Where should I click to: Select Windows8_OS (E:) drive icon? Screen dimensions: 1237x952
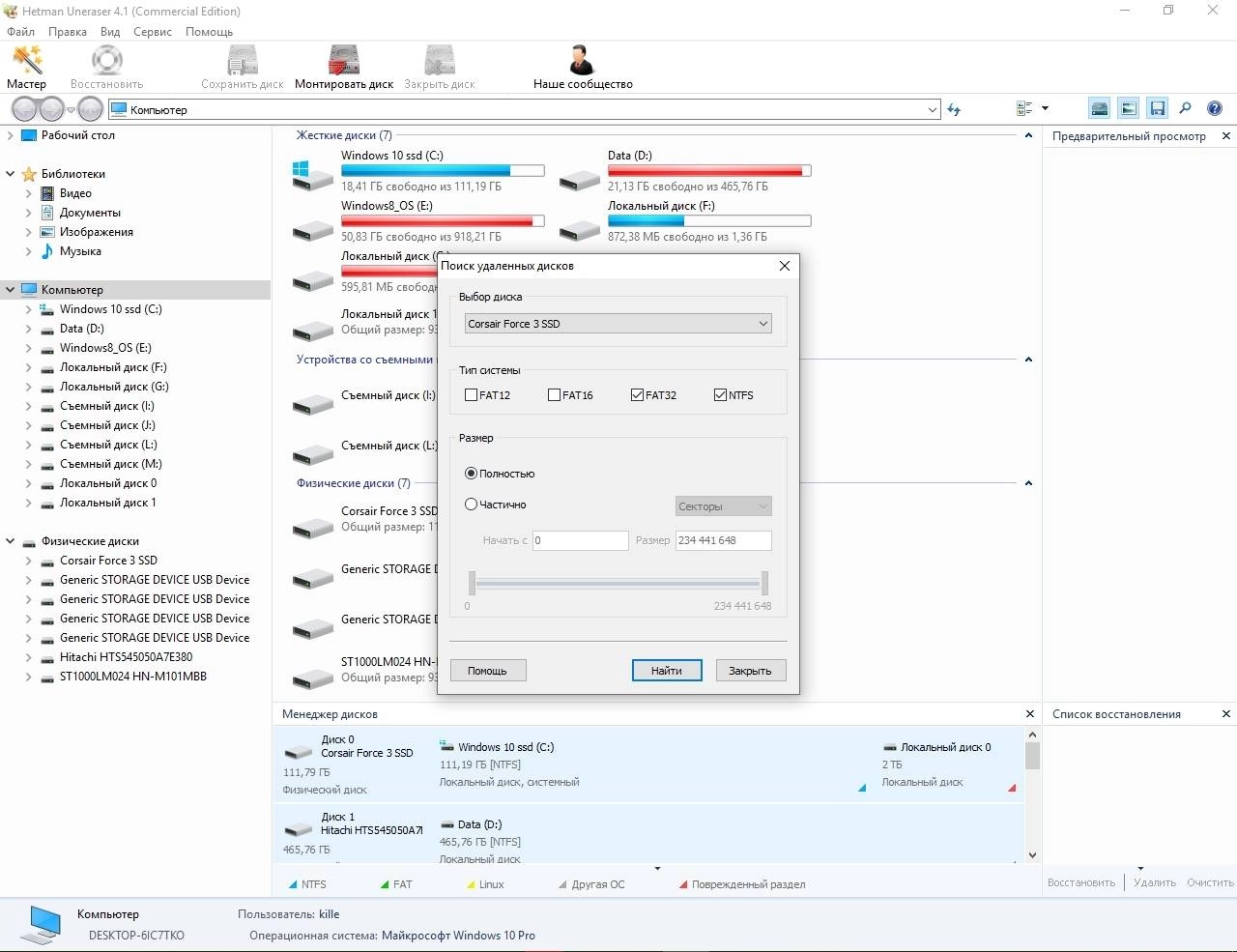(313, 229)
